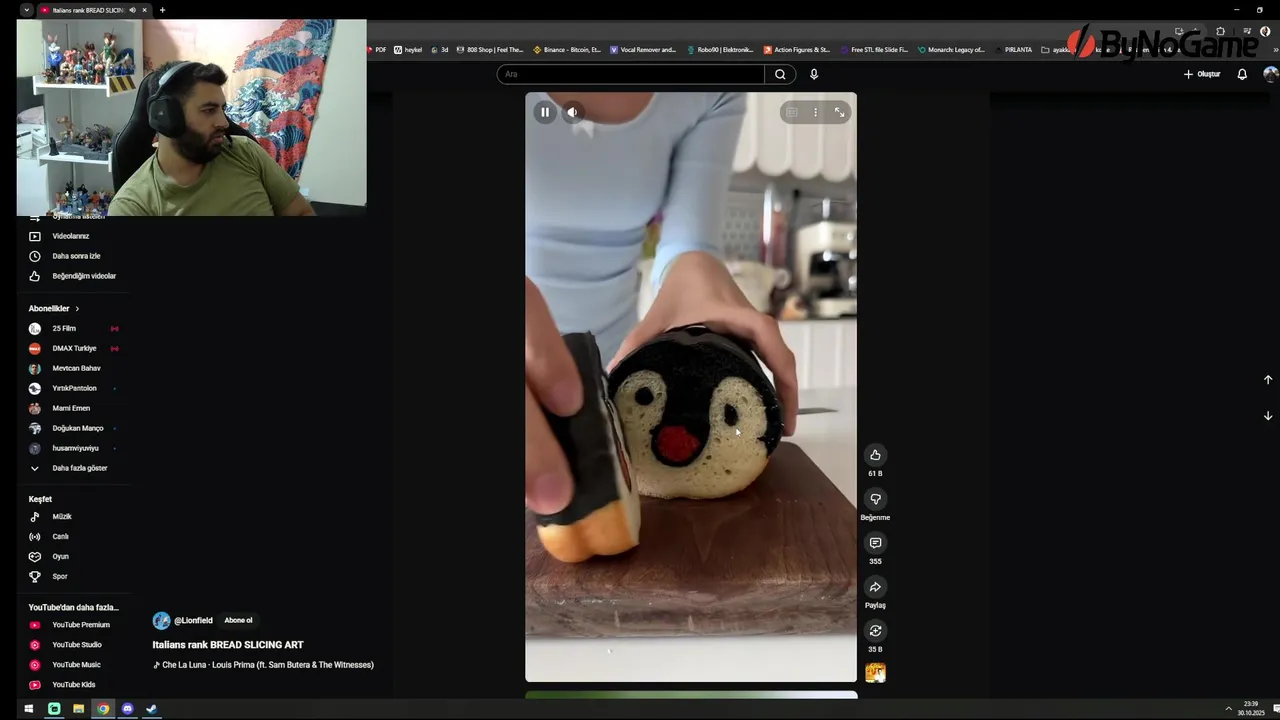Open heykel bookmark
Image resolution: width=1280 pixels, height=720 pixels.
tap(408, 49)
